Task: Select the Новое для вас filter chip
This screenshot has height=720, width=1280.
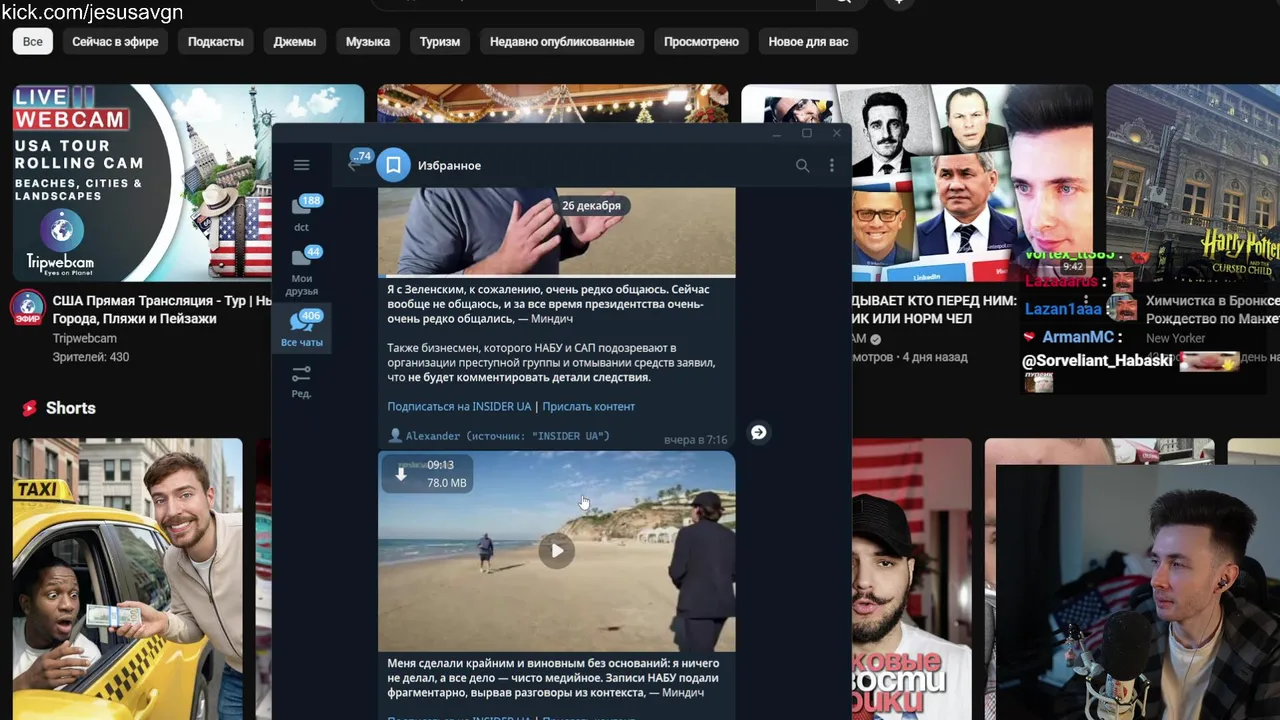Action: click(x=808, y=42)
